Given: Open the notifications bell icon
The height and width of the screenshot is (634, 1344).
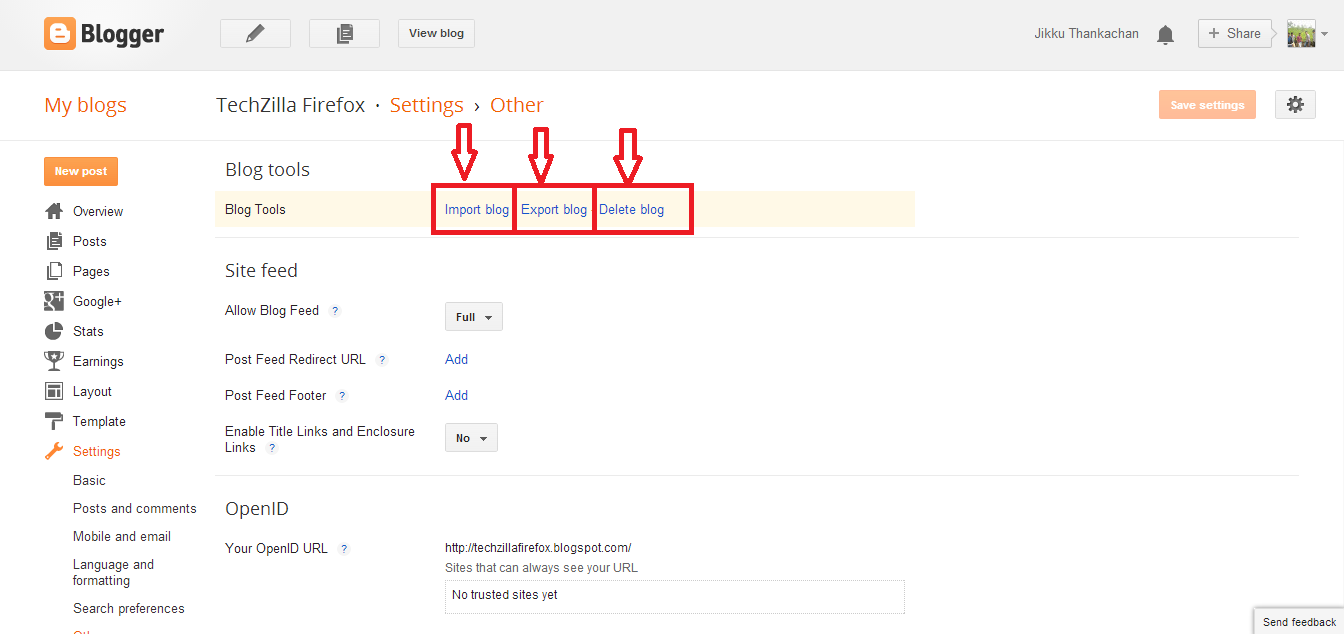Looking at the screenshot, I should tap(1165, 35).
